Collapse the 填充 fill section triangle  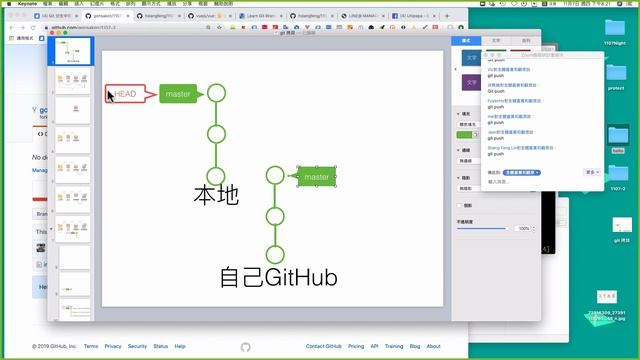click(x=458, y=114)
